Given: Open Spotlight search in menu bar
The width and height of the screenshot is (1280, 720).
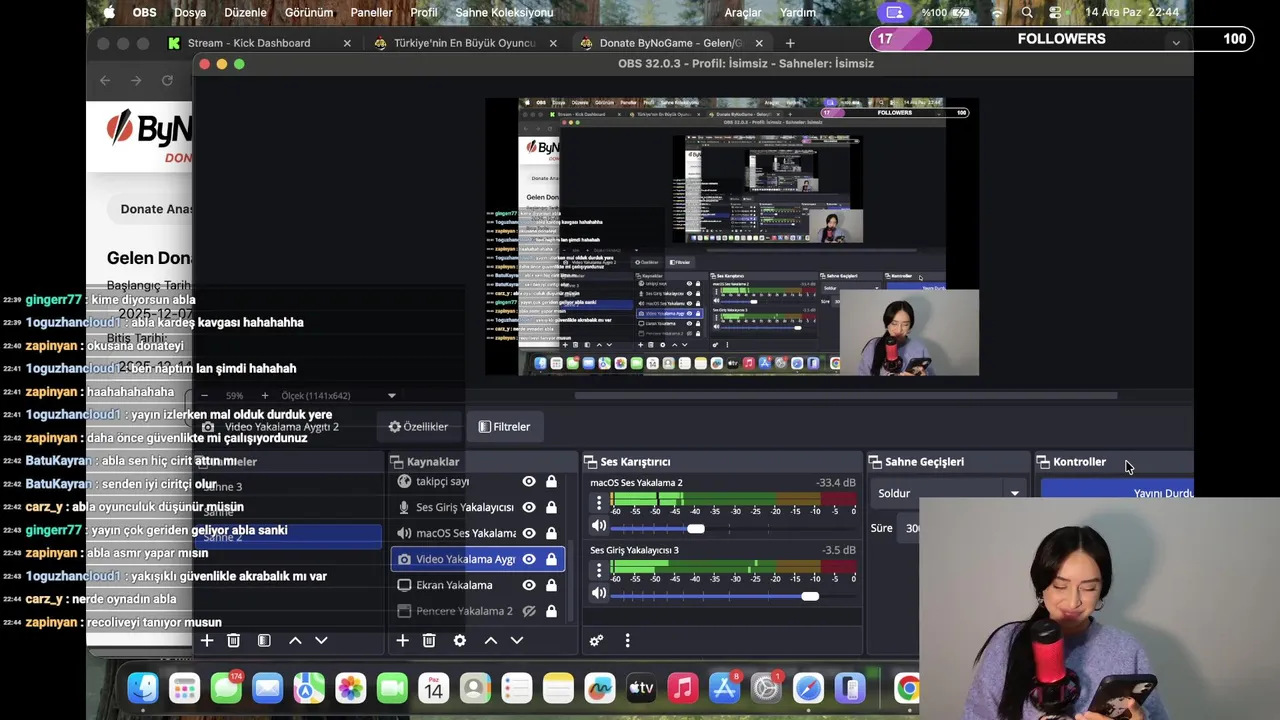Looking at the screenshot, I should 1027,13.
